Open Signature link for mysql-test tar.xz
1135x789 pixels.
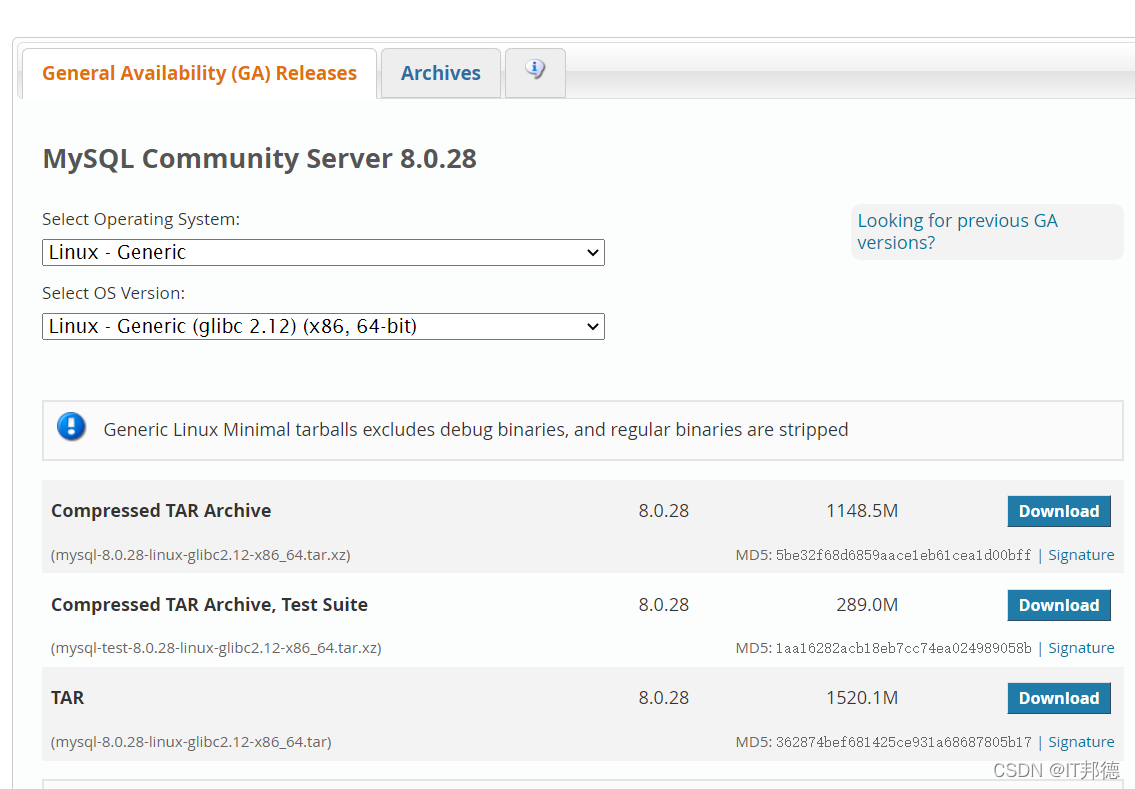click(x=1081, y=648)
